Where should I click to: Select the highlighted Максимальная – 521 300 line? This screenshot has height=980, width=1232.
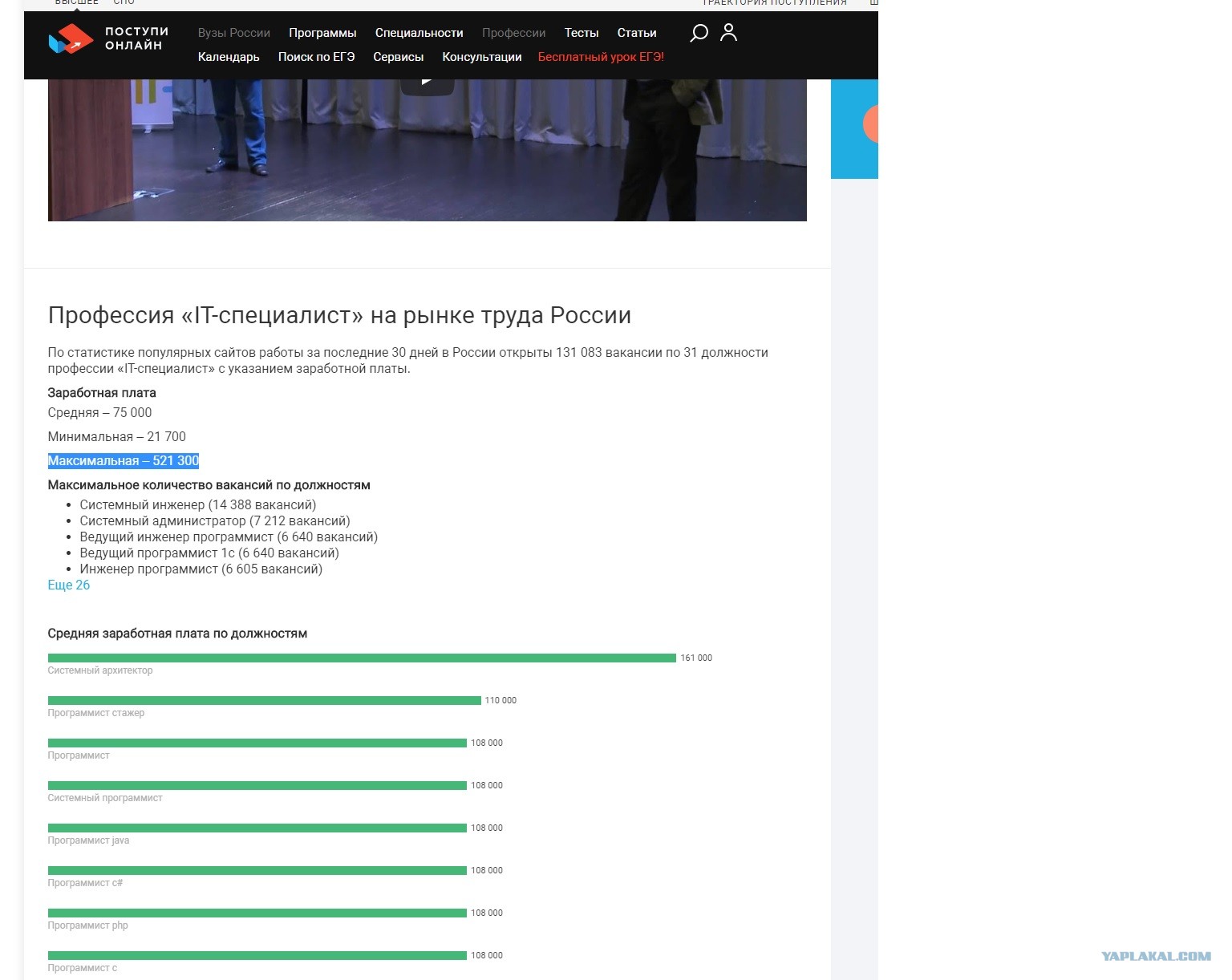(x=124, y=461)
